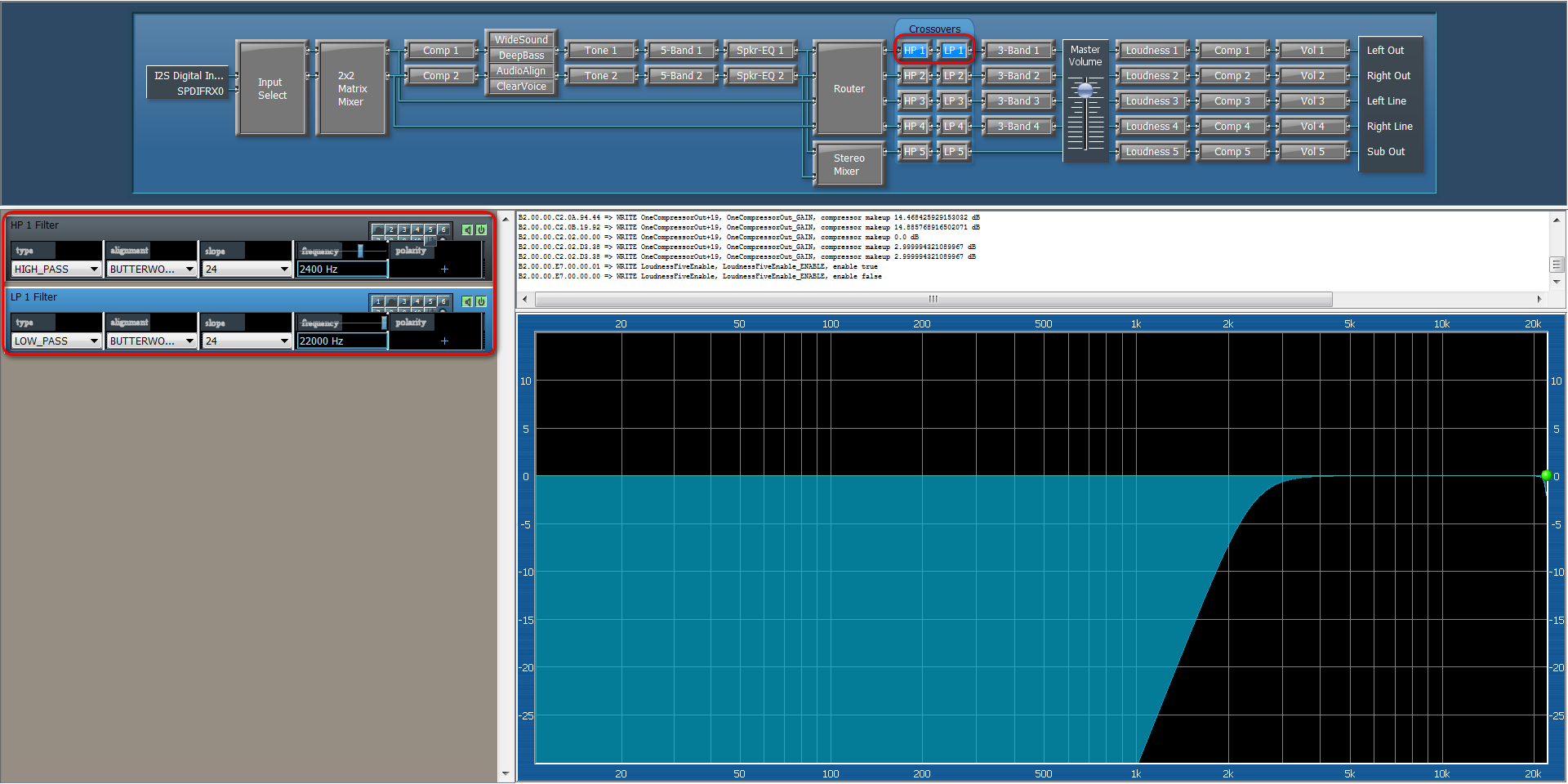Select preset 6 in the LP 1 Filter panel

coord(443,301)
